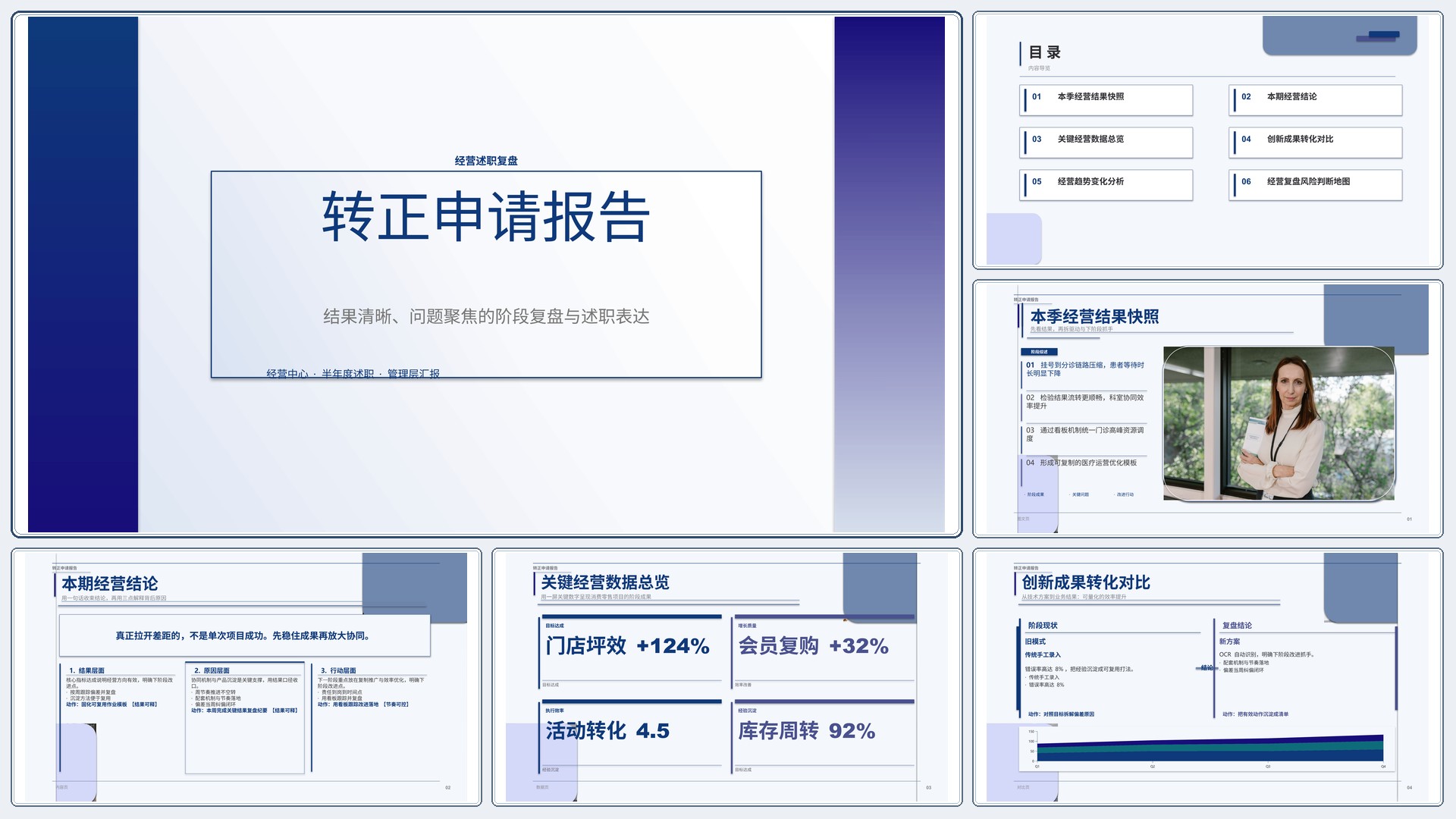Click the 3. 行动层面 column heading
The width and height of the screenshot is (1456, 819).
338,670
